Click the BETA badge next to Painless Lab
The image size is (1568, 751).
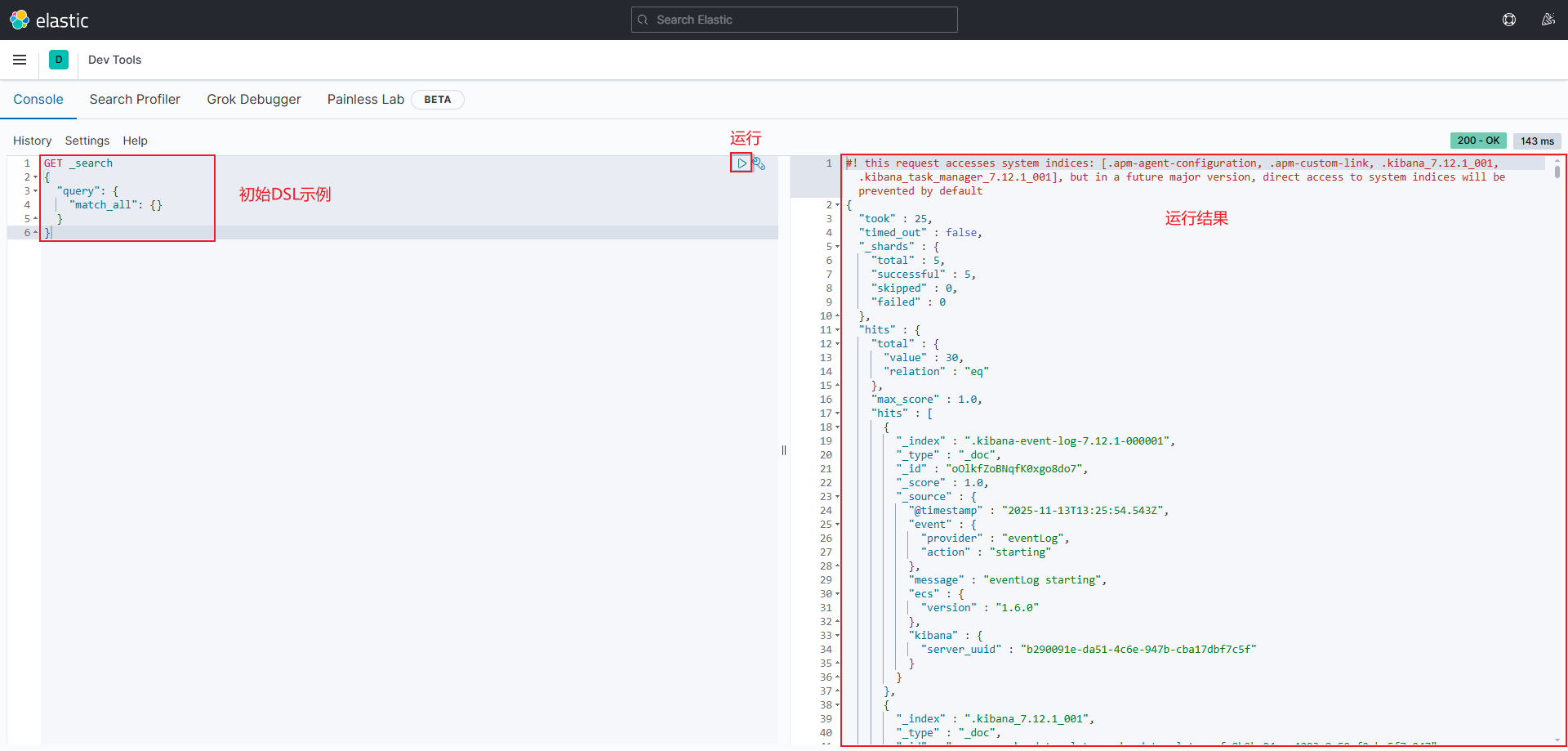point(438,100)
